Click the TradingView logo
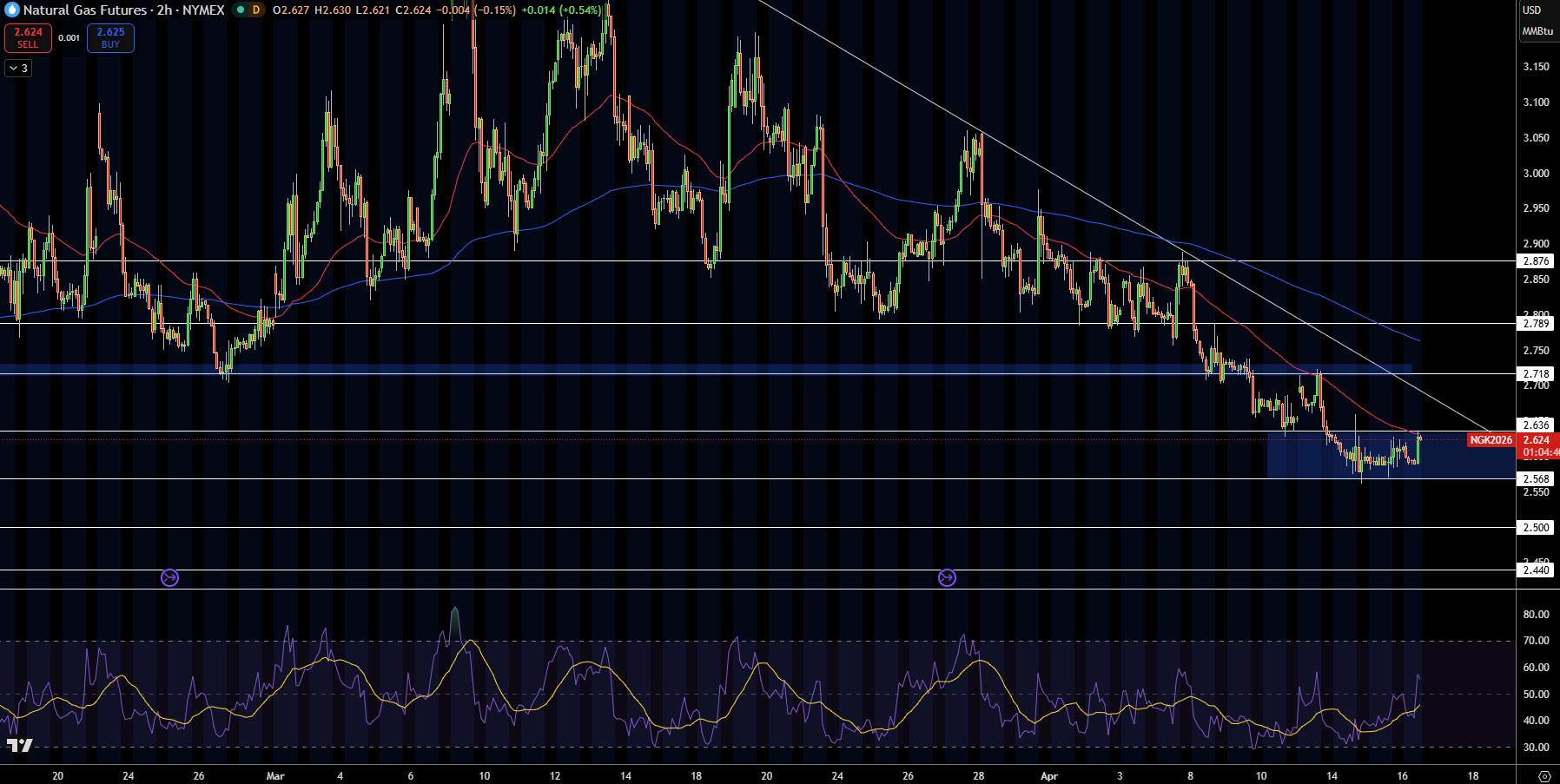 (19, 745)
